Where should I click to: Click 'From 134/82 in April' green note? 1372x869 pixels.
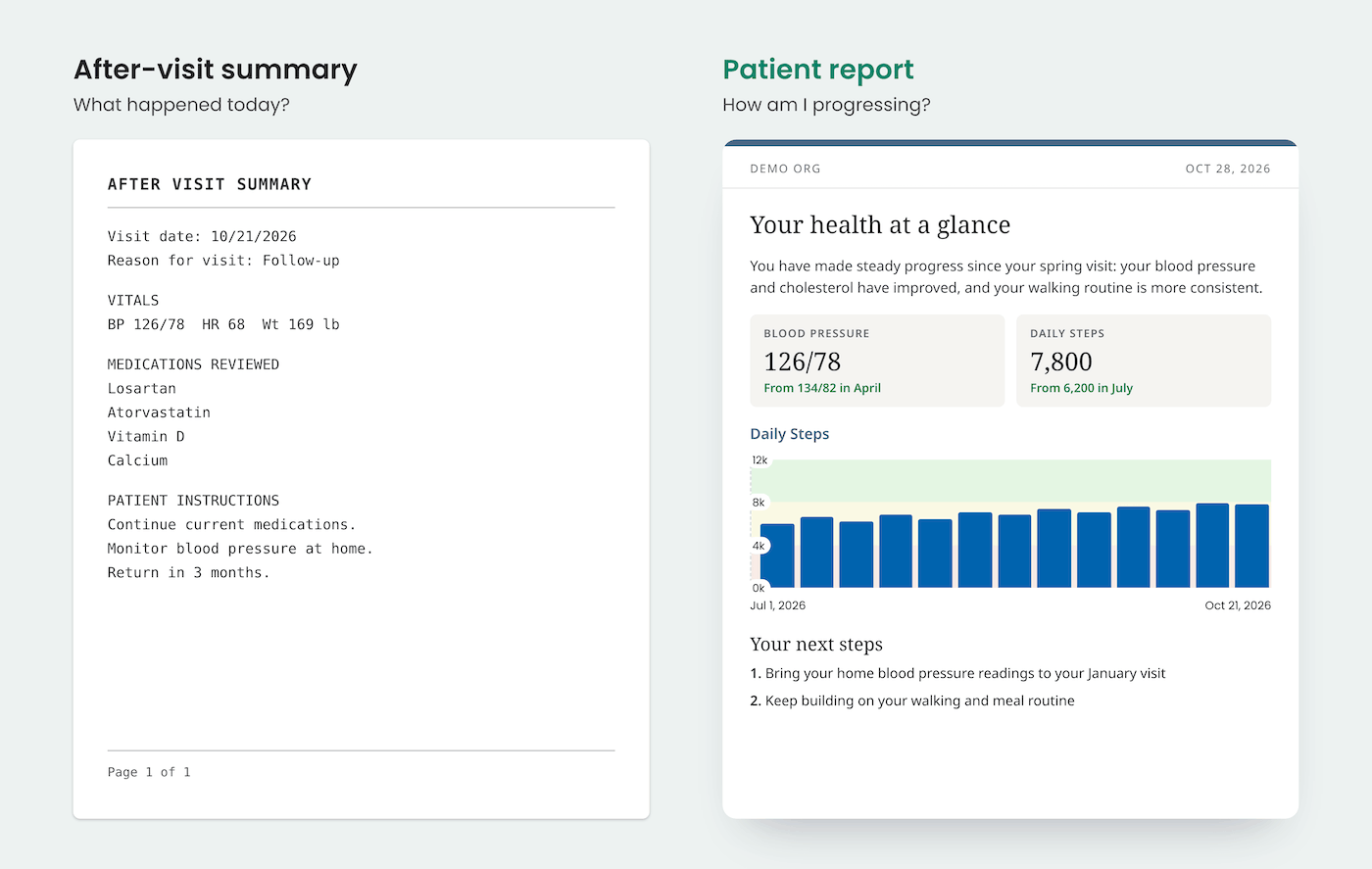click(822, 388)
